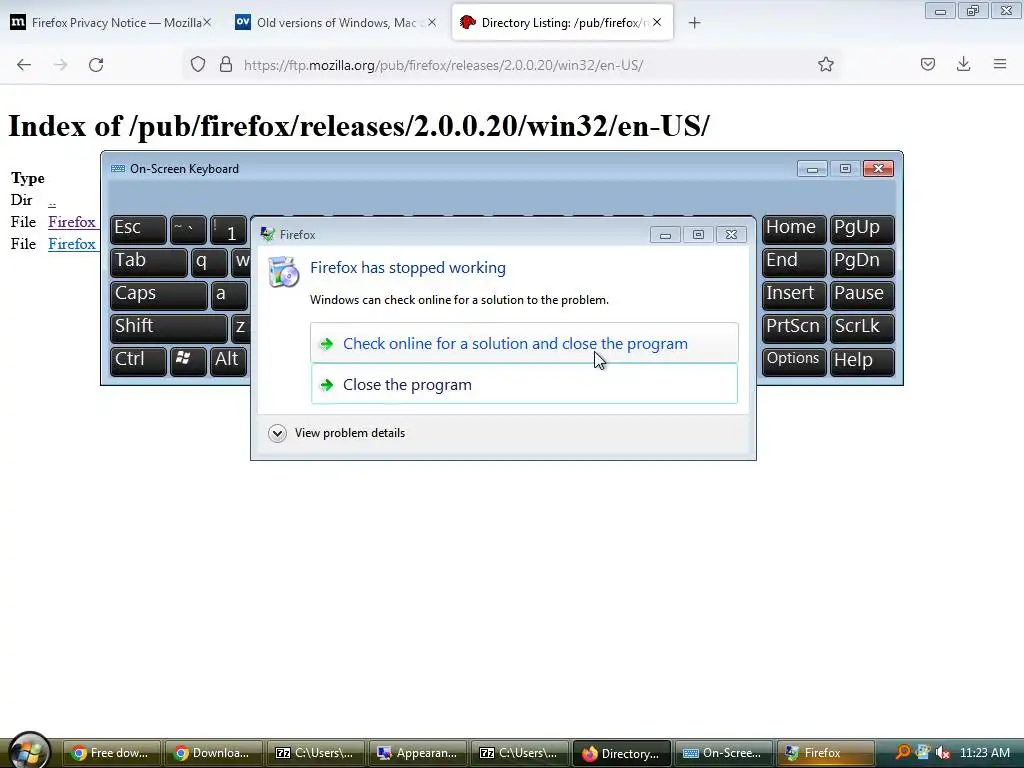Viewport: 1024px width, 768px height.
Task: Toggle the Shift key on On-Screen Keyboard
Action: tap(169, 328)
